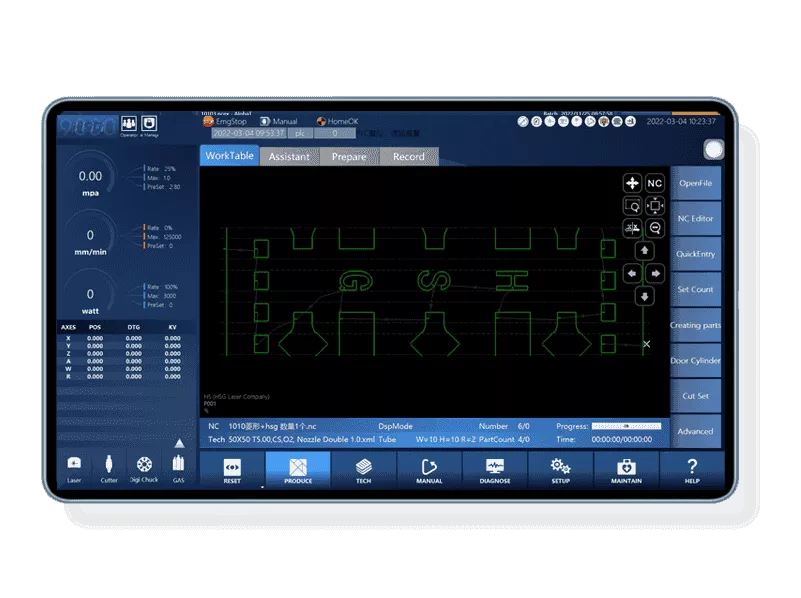801x598 pixels.
Task: Click the NC view icon
Action: click(x=655, y=183)
